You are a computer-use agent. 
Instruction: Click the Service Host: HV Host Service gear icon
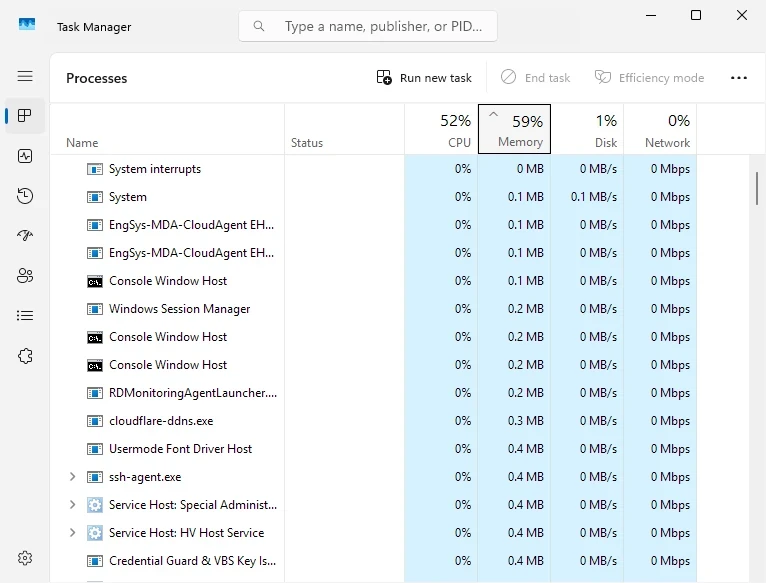click(x=95, y=533)
